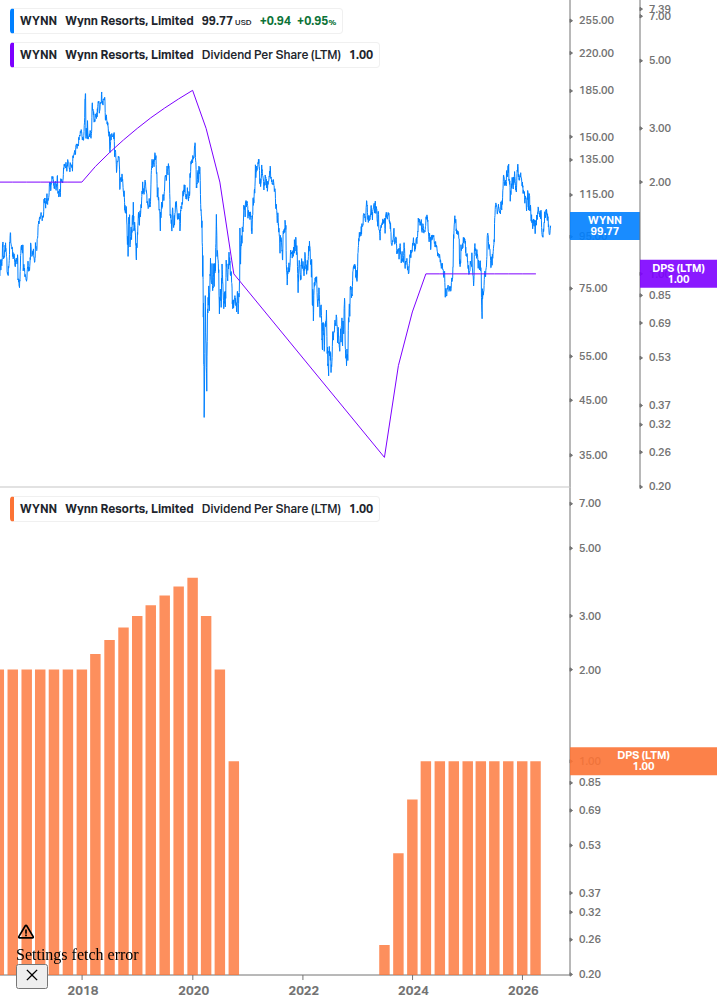The width and height of the screenshot is (717, 1005).
Task: Click the 75.00 price axis value
Action: coord(593,288)
